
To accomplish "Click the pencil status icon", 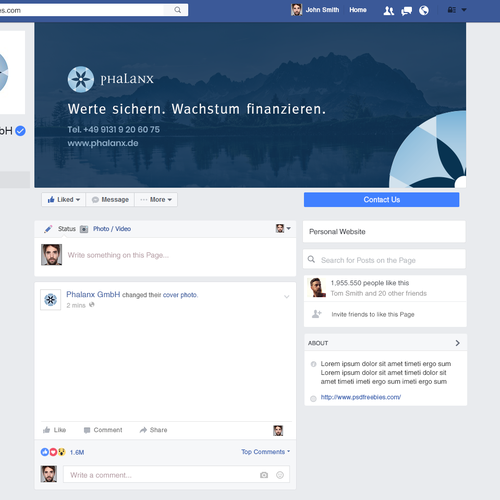I will pyautogui.click(x=48, y=229).
